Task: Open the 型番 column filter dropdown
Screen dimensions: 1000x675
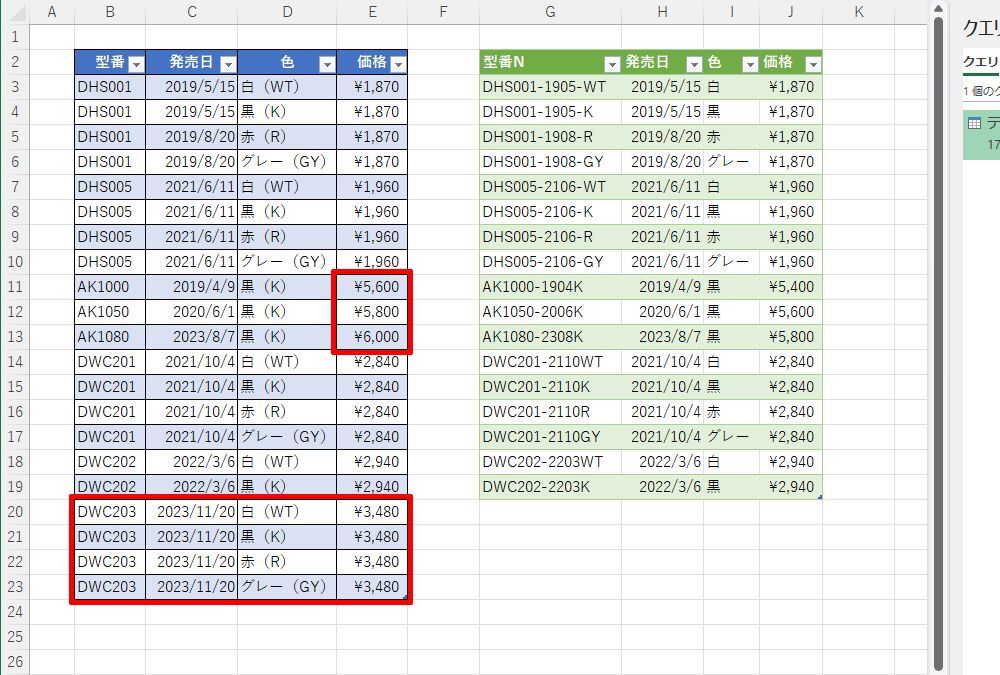Action: click(x=136, y=63)
